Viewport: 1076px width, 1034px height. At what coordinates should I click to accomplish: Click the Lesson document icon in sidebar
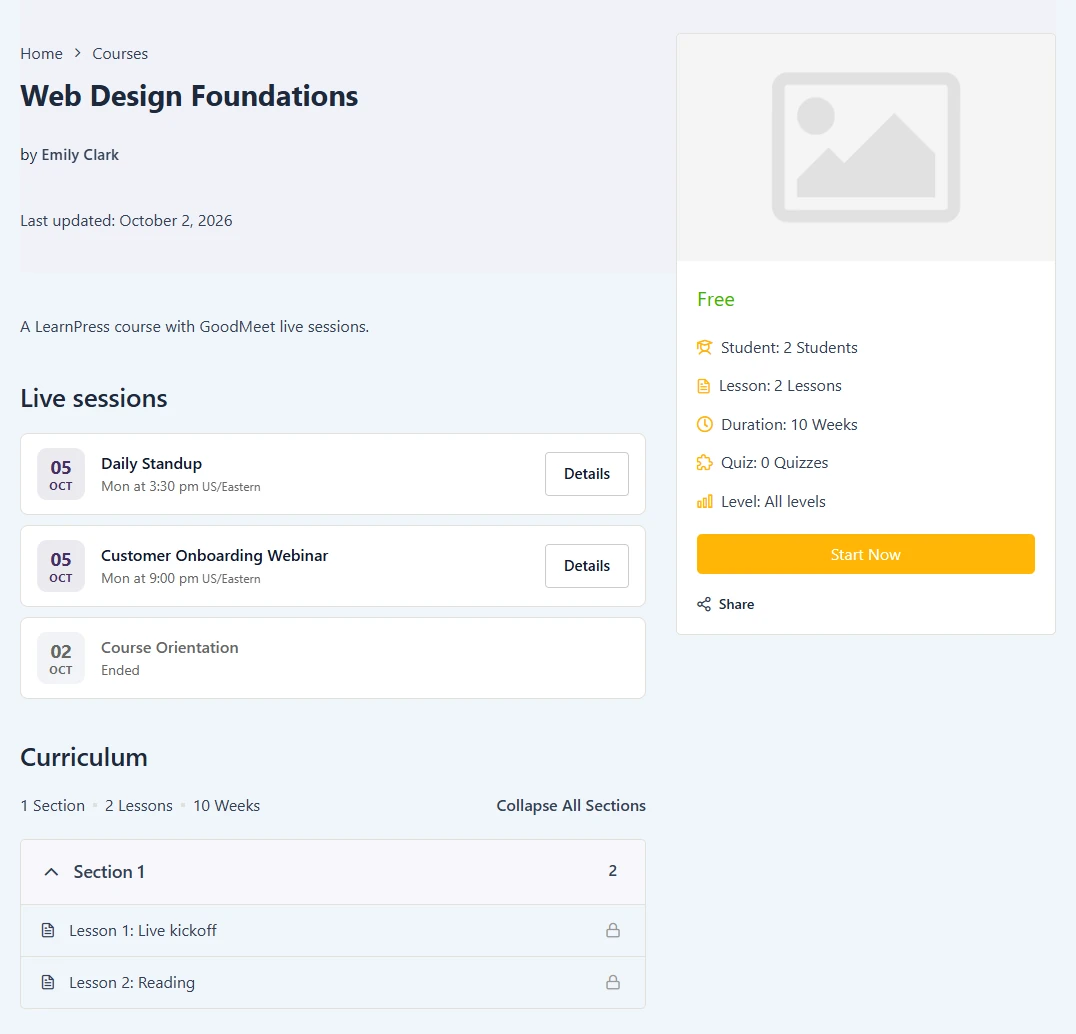point(703,386)
